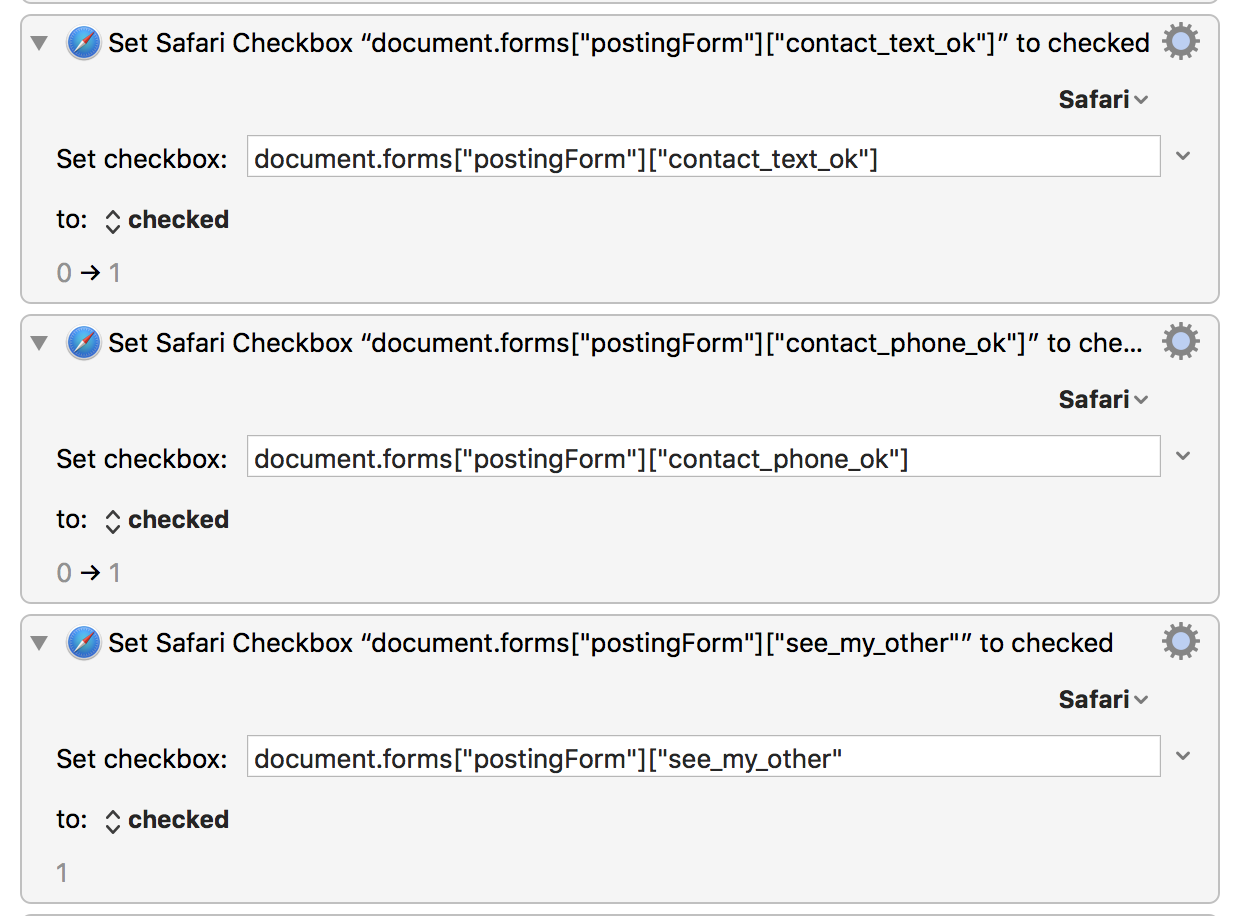Open field chevron beside contact_text_ok input
Viewport: 1238px width, 916px height.
tap(1183, 156)
